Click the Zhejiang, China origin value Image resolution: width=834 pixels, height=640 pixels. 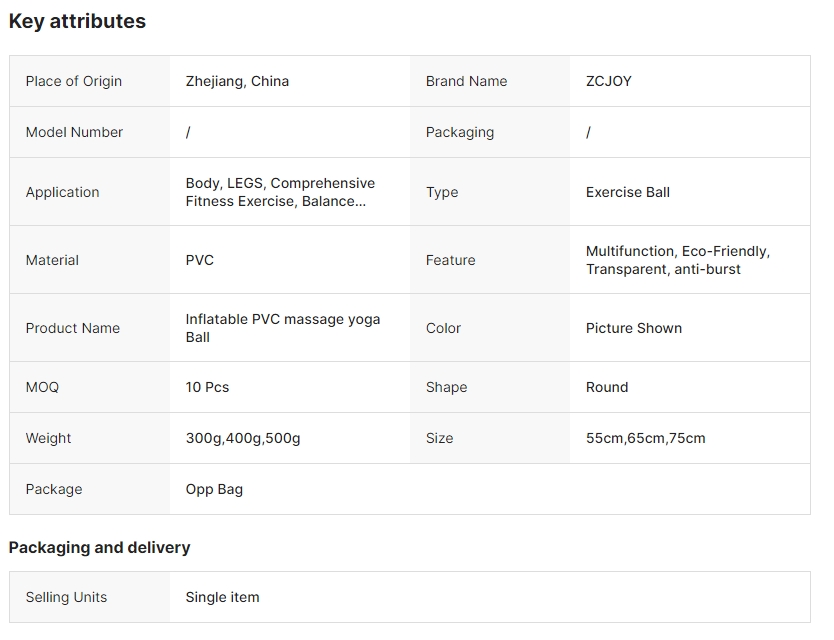(x=237, y=81)
